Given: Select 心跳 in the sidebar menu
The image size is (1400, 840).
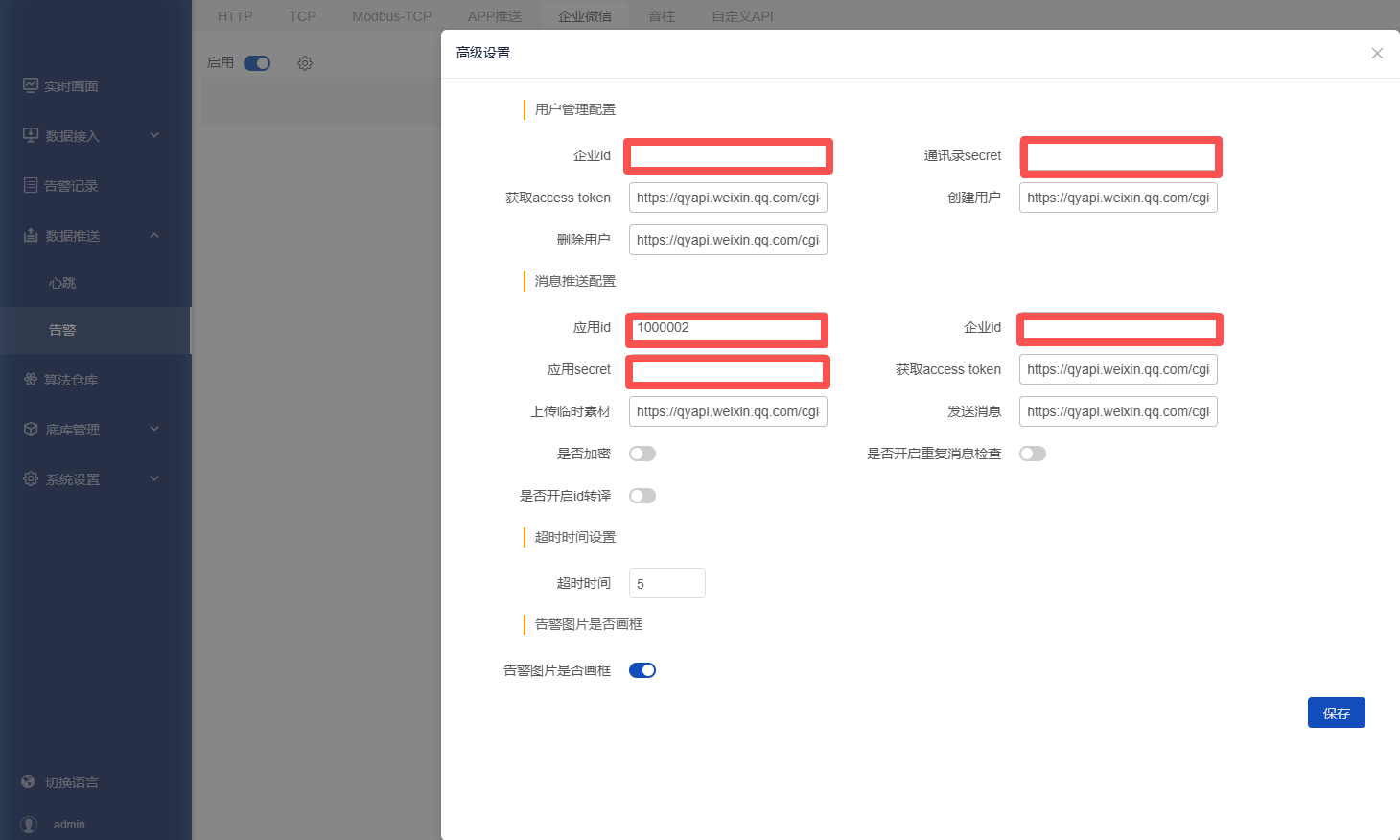Looking at the screenshot, I should click(62, 283).
